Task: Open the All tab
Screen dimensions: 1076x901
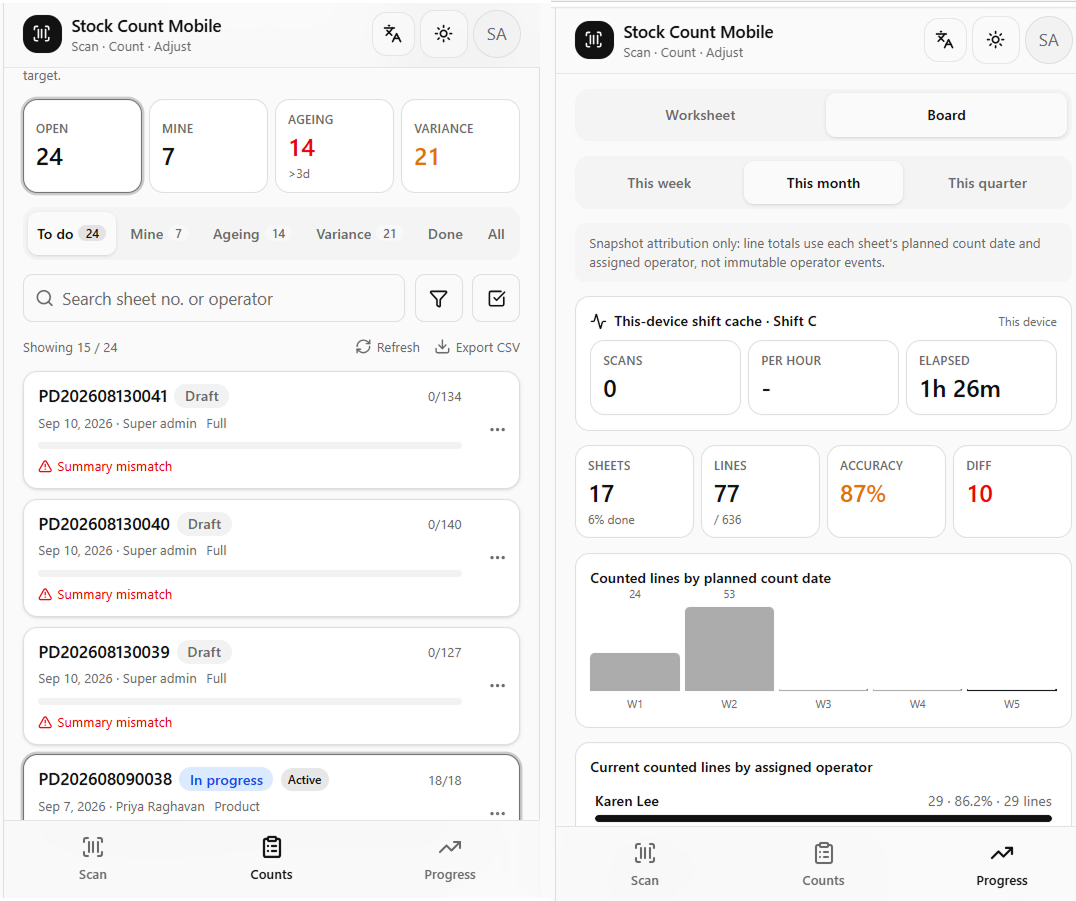Action: (x=496, y=234)
